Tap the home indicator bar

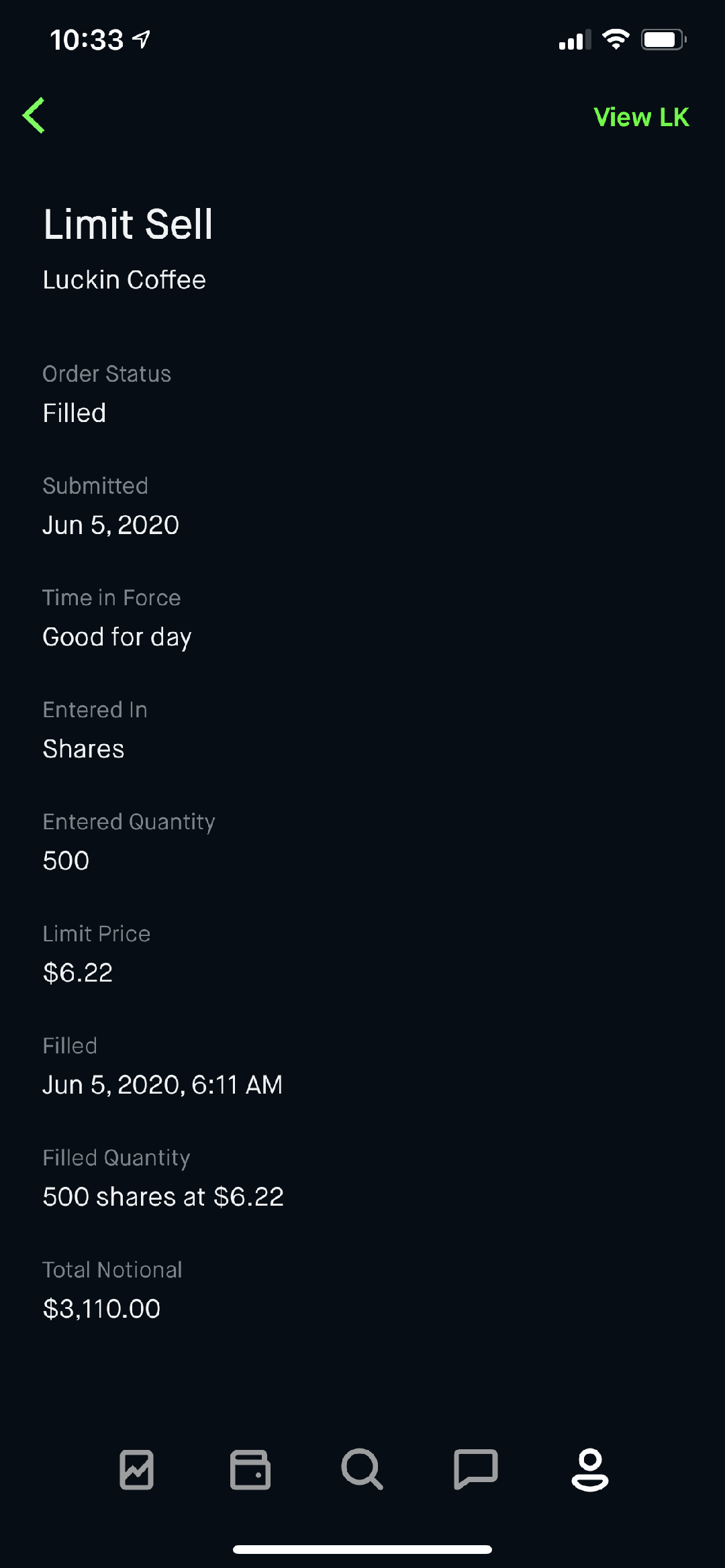[x=362, y=1549]
